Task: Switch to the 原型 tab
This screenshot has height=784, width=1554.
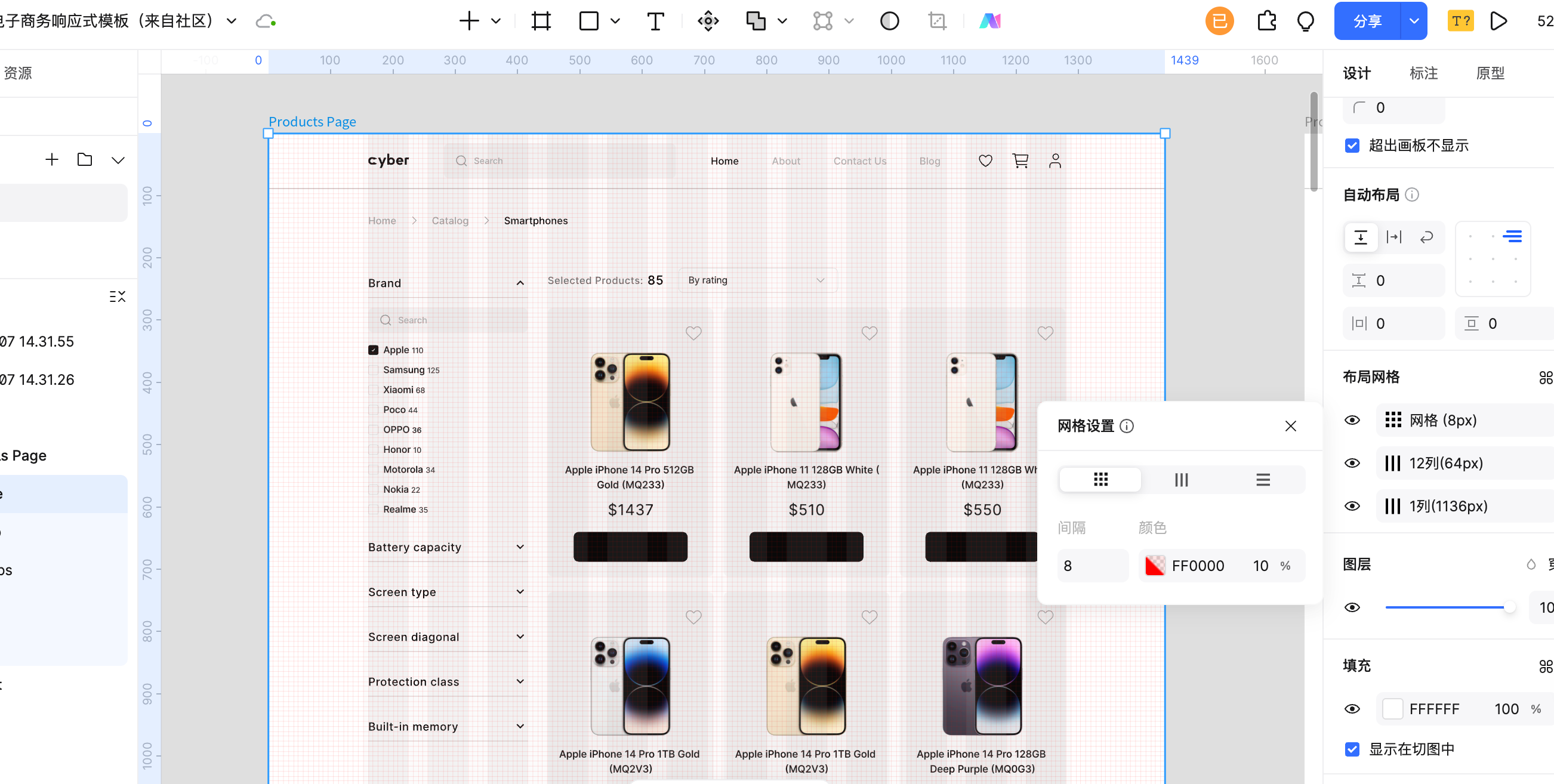Action: tap(1490, 73)
